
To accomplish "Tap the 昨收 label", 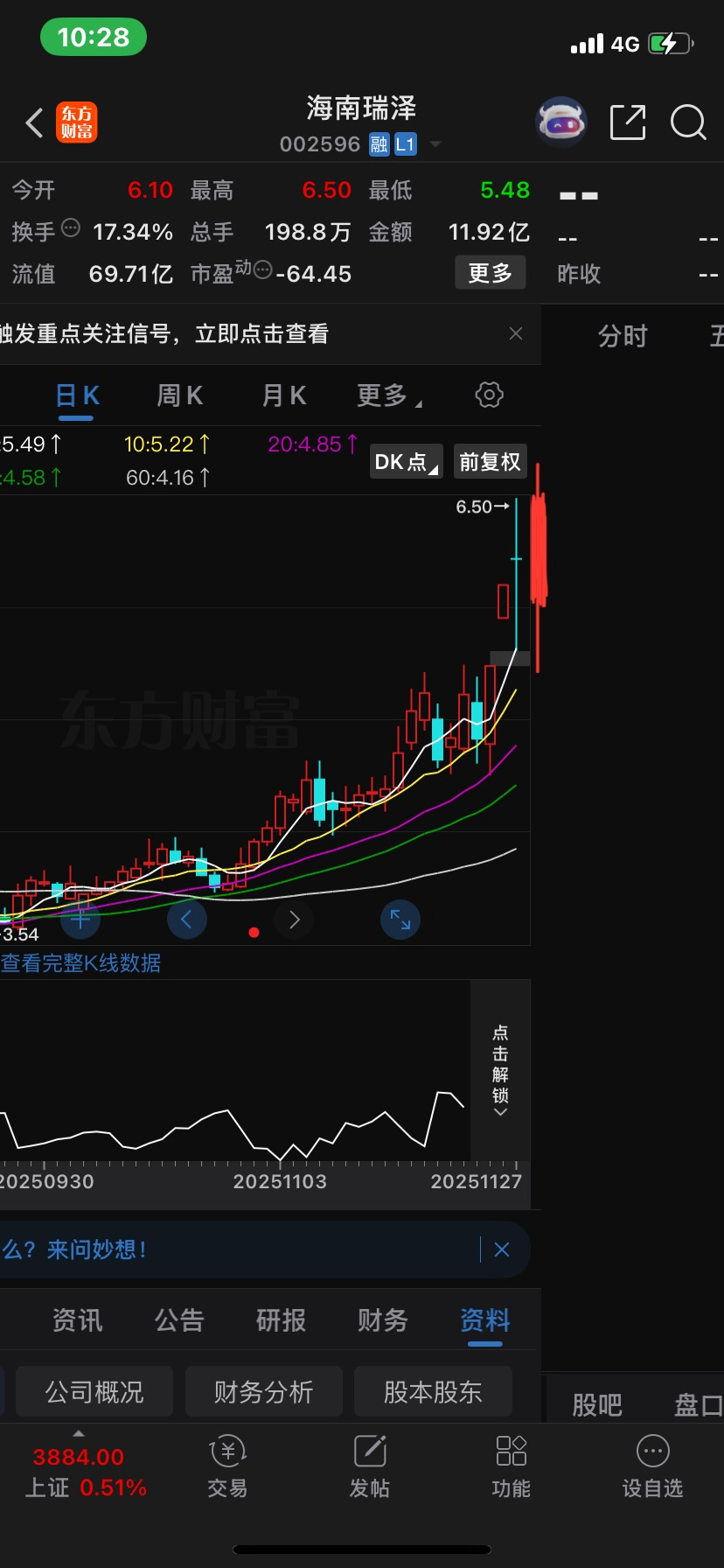I will coord(579,274).
